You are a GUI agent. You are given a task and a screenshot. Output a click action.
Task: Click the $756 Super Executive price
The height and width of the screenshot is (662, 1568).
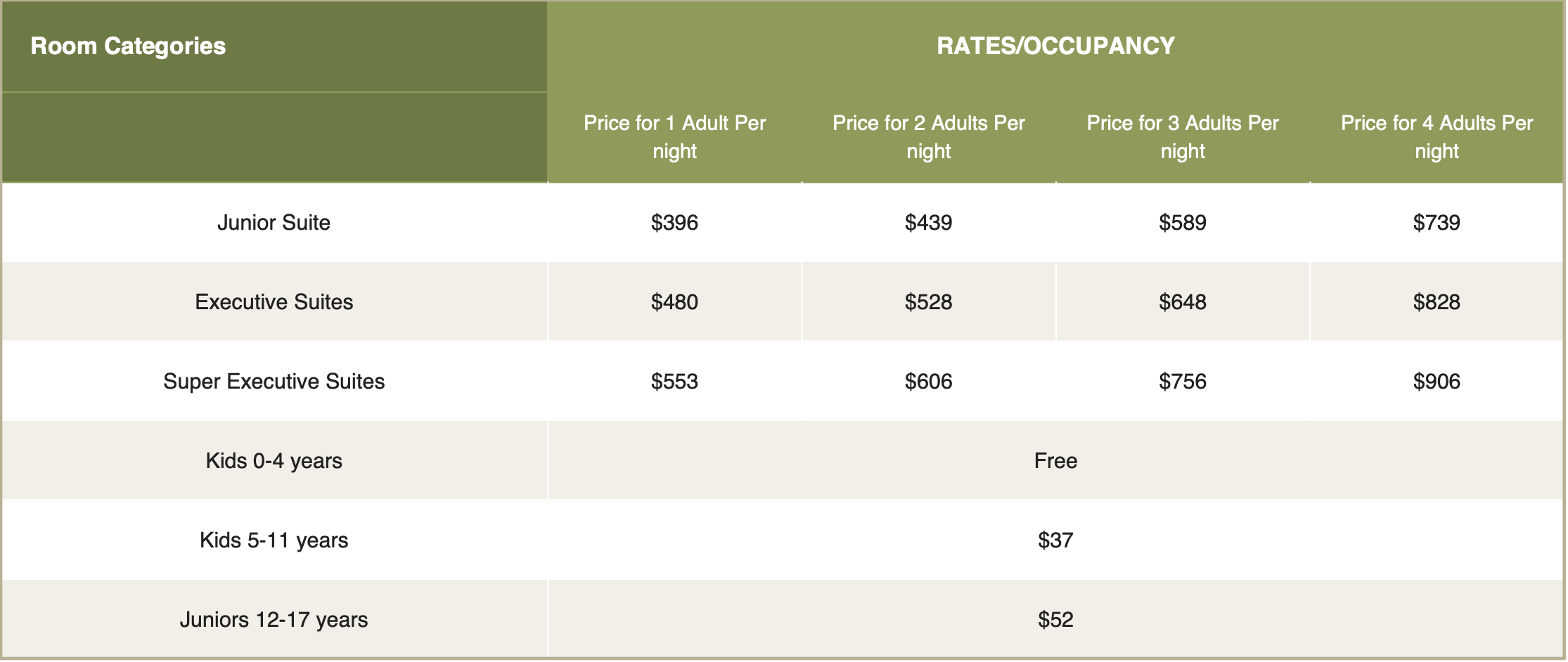click(x=1183, y=382)
